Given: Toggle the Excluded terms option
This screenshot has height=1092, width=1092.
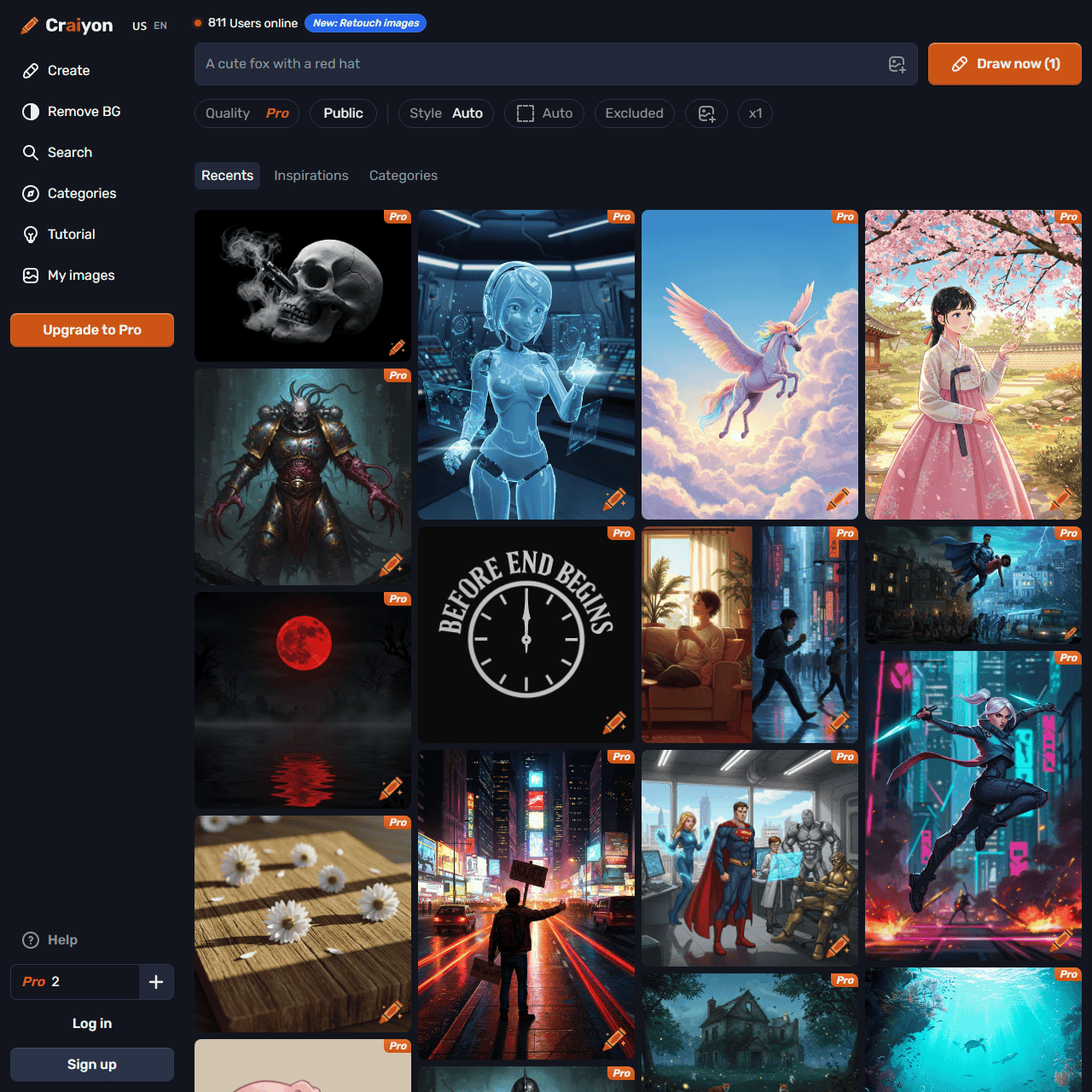Looking at the screenshot, I should coord(634,113).
